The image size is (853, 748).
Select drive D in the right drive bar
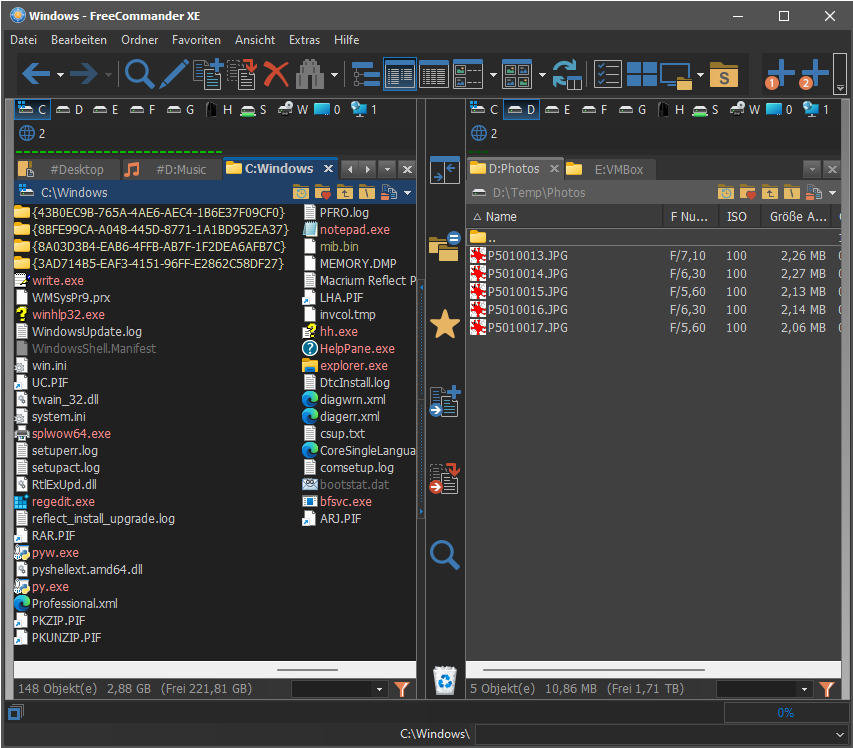tap(521, 109)
